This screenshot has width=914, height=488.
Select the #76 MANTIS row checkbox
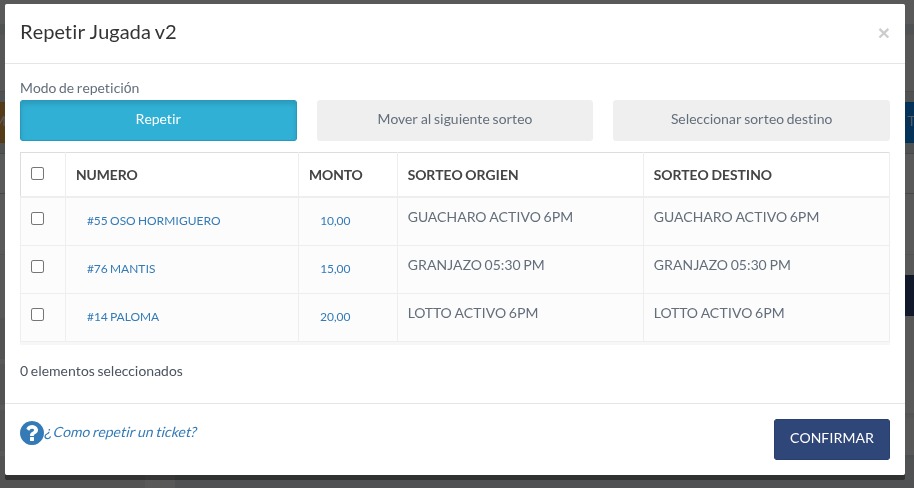pos(37,266)
